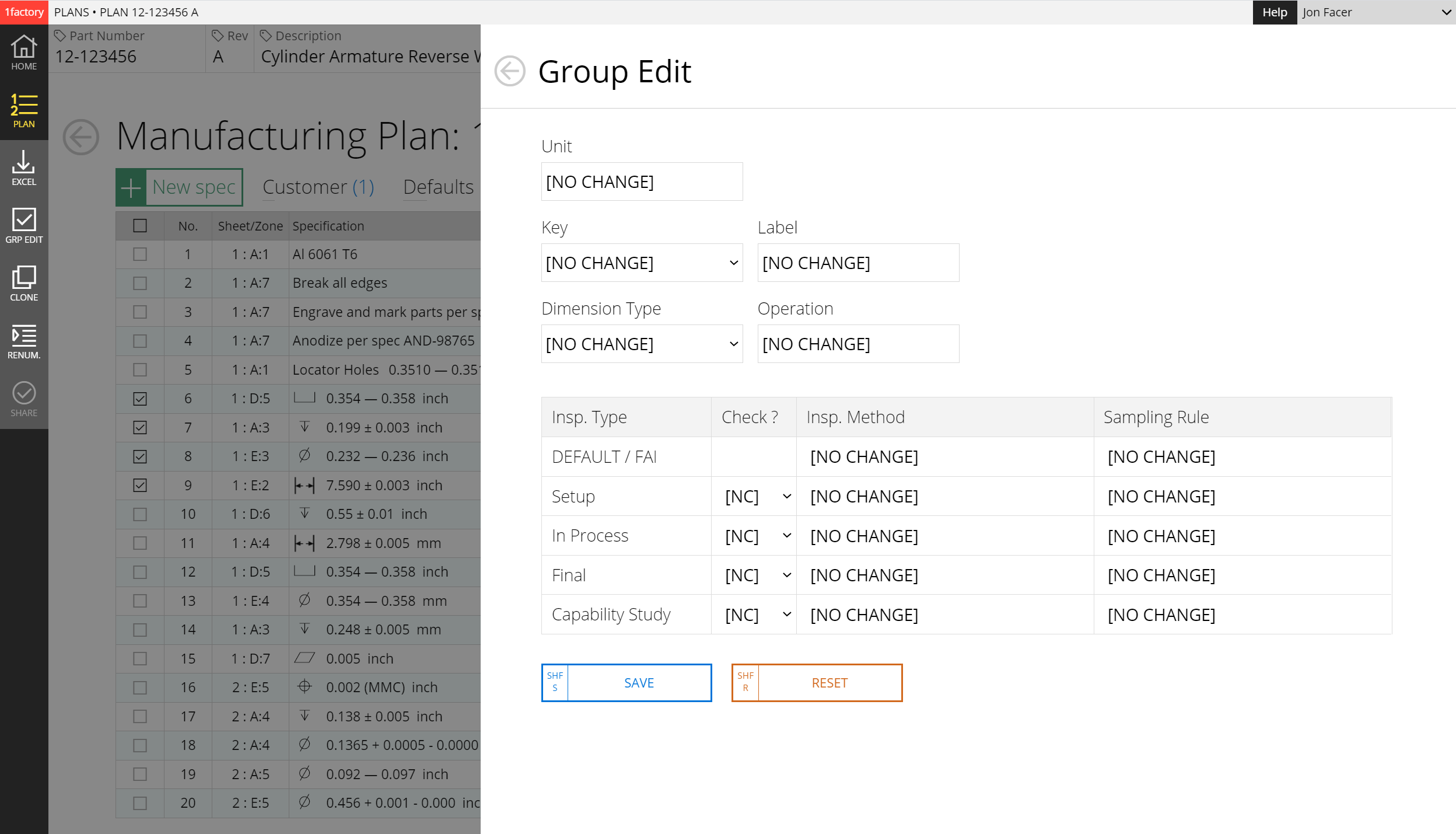Open the Plan sidebar icon
Screen dimensions: 1456x834
[x=24, y=110]
